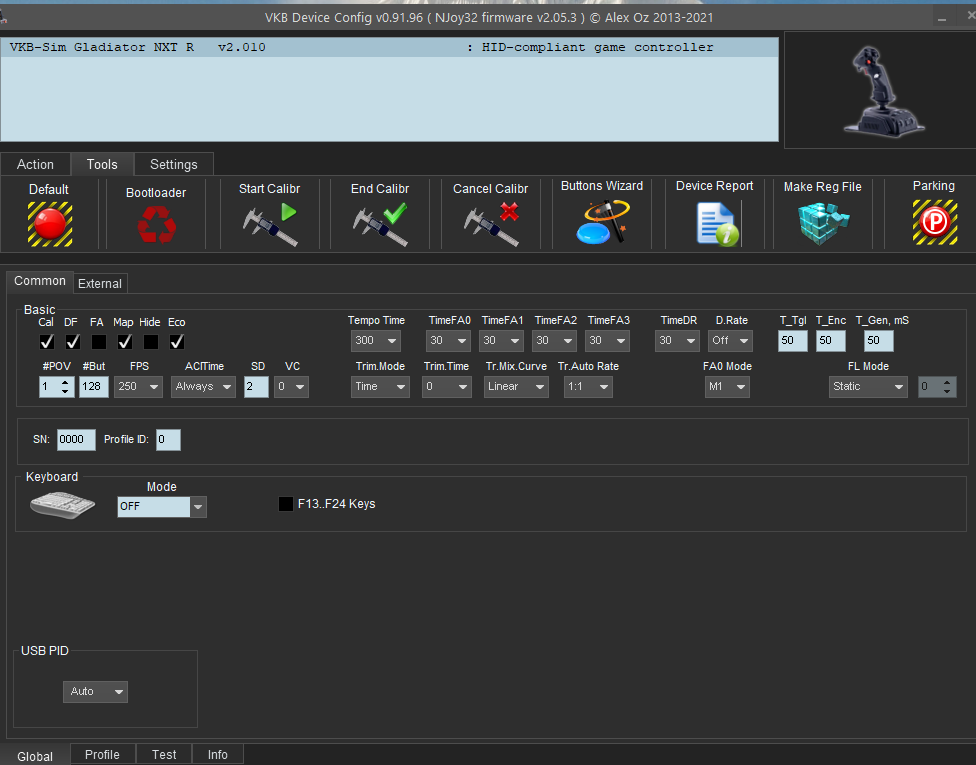
Task: Select the Common tab
Action: [40, 281]
